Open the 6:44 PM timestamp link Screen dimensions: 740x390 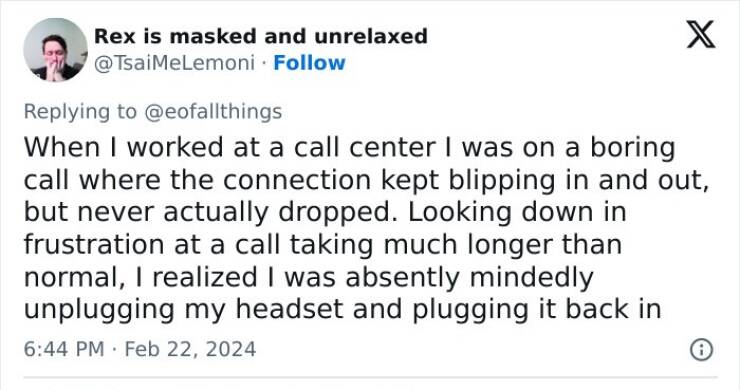point(64,349)
